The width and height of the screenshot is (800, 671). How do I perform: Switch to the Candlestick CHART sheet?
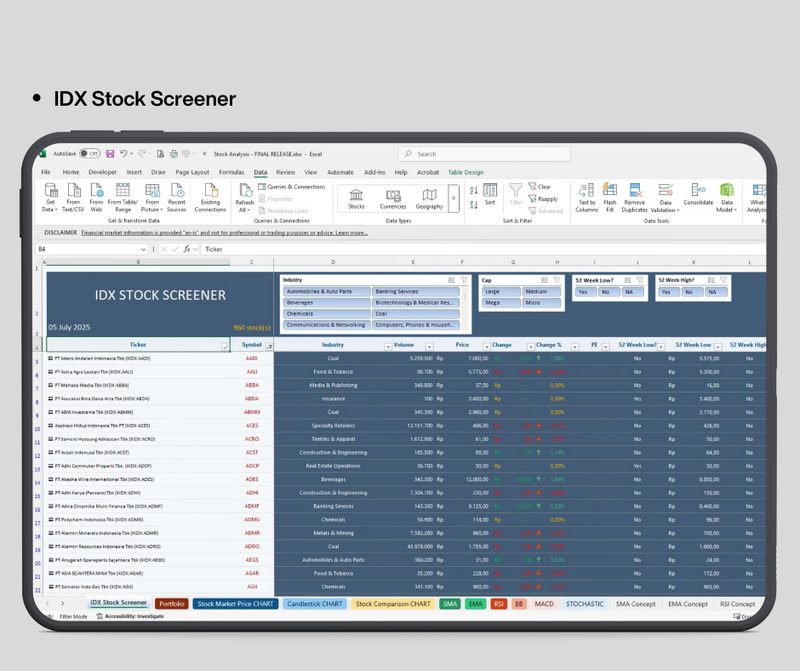point(314,603)
